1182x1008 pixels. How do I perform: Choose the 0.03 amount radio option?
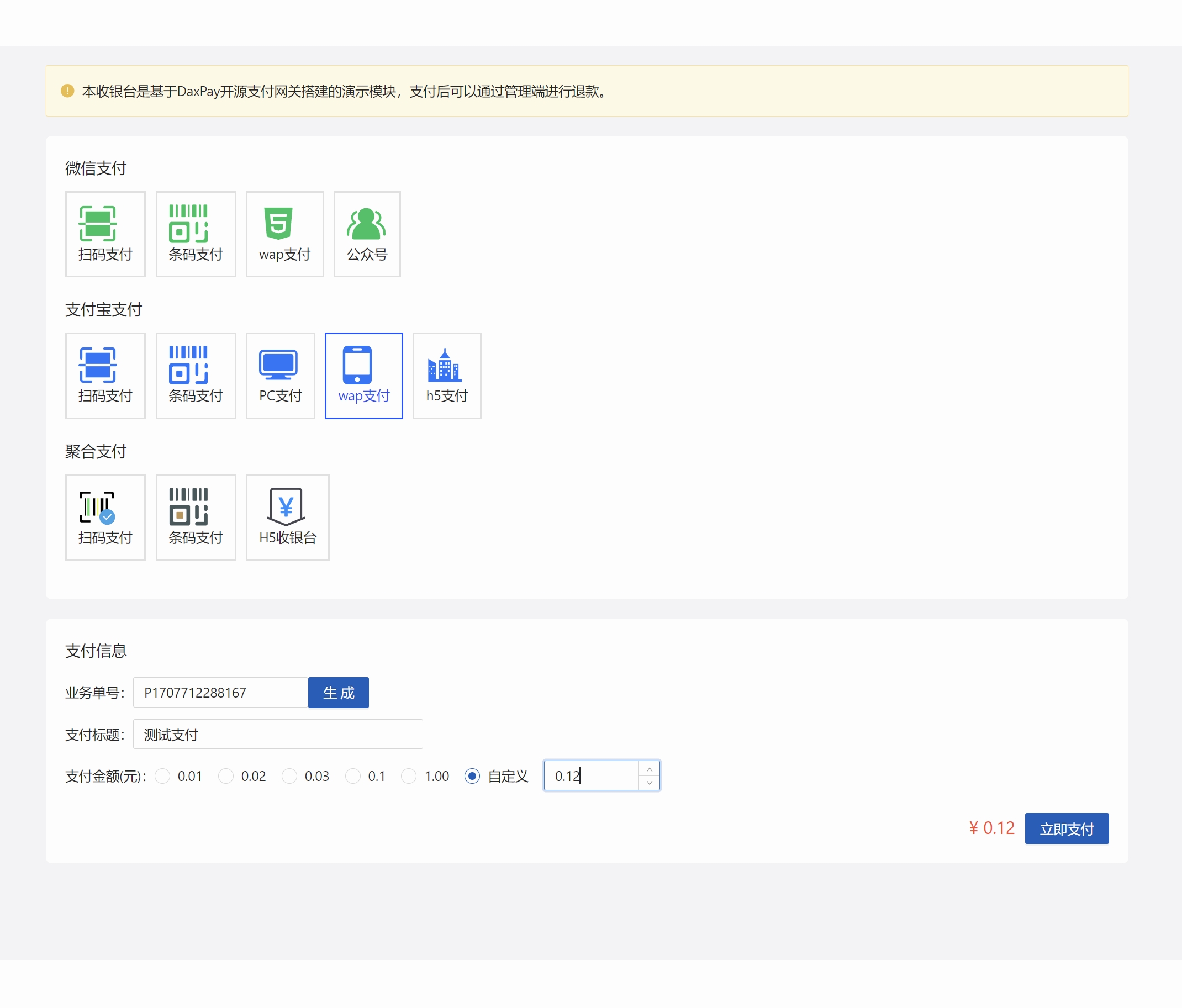(x=289, y=776)
